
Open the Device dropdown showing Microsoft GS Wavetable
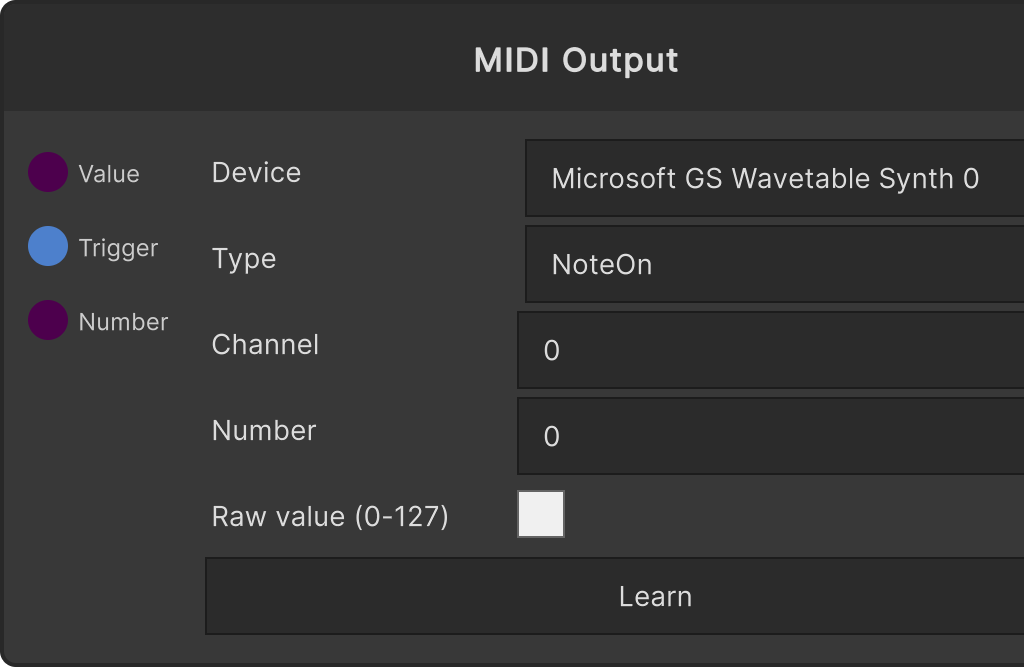pos(775,178)
